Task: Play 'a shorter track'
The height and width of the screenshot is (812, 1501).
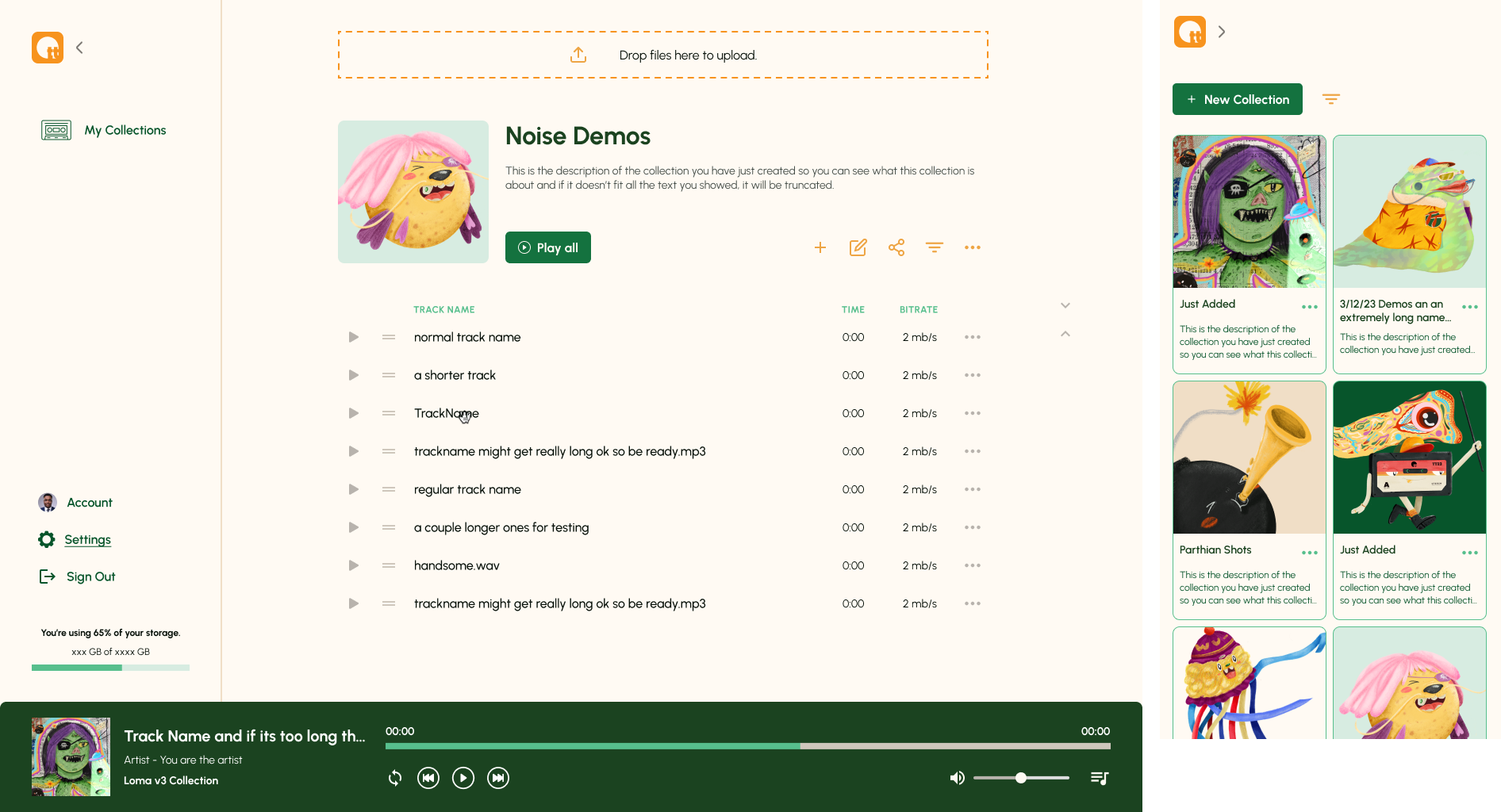Action: coord(354,375)
